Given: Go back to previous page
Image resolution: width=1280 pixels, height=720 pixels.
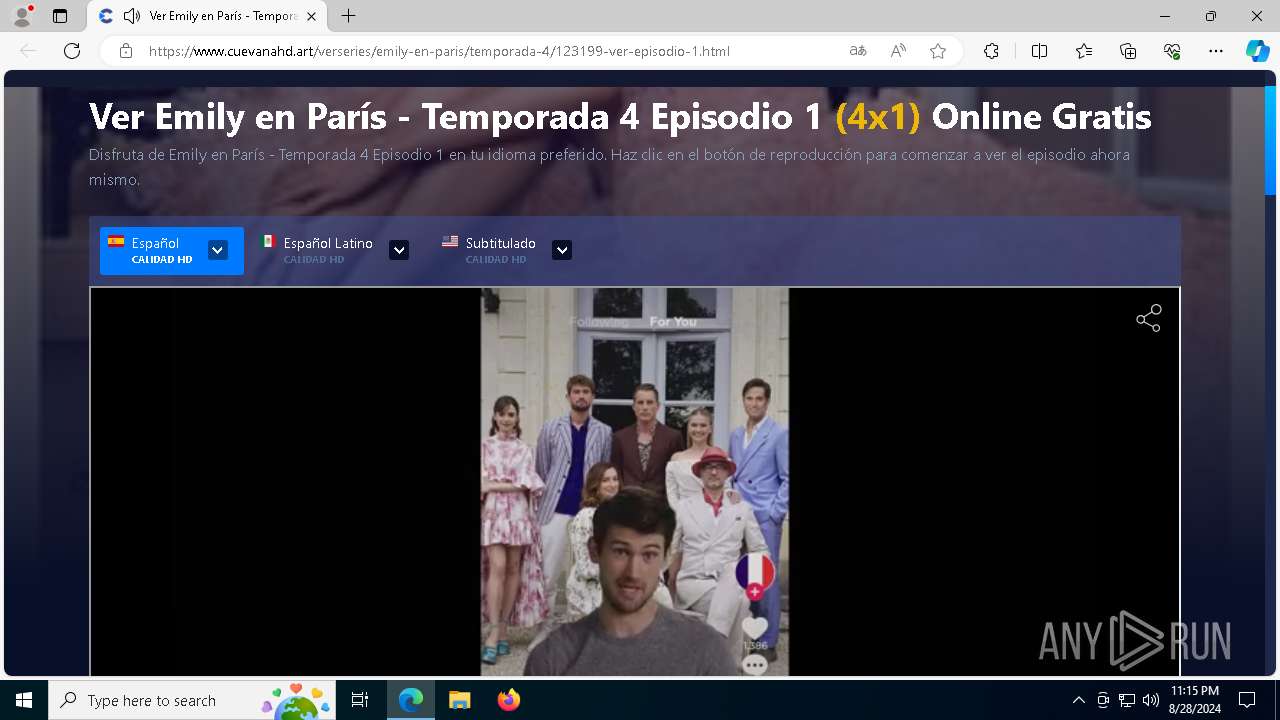Looking at the screenshot, I should coord(28,51).
